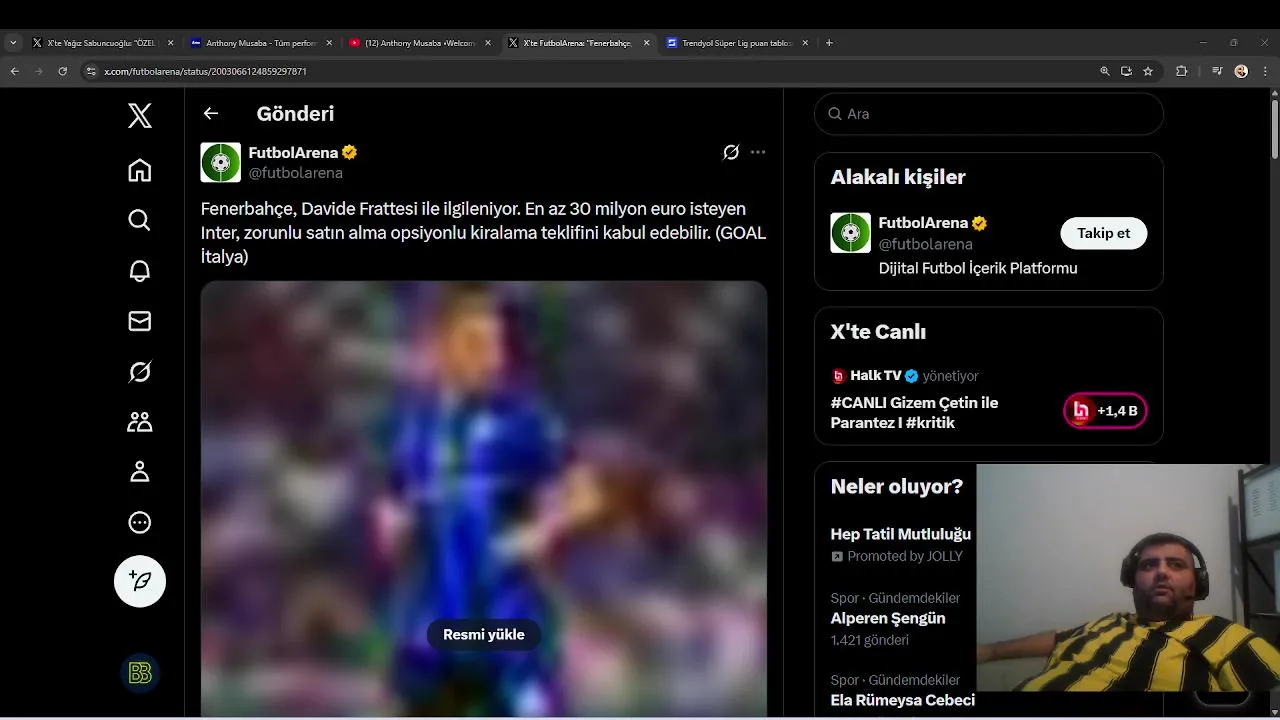Click into the Ara search field
Viewport: 1280px width, 720px height.
[x=989, y=114]
